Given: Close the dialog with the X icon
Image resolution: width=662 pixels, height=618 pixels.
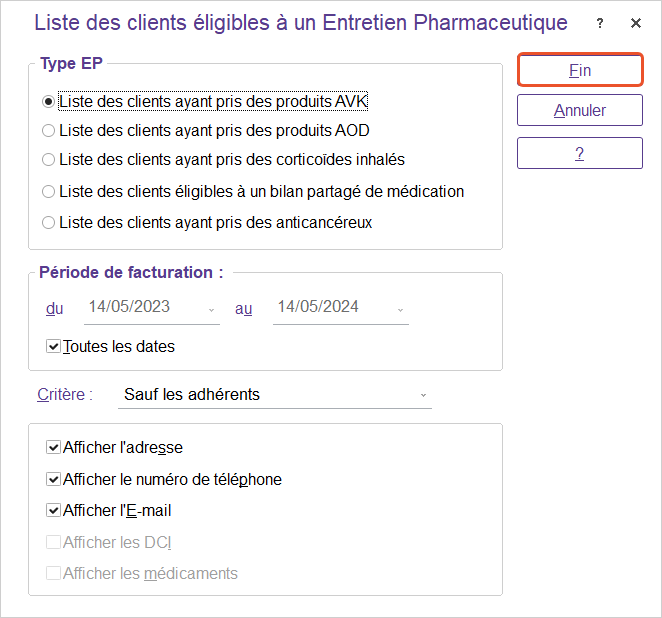Looking at the screenshot, I should tap(636, 24).
